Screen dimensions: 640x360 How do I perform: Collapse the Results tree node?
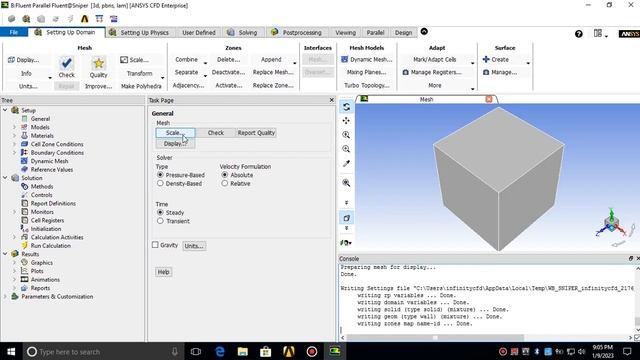(5, 254)
